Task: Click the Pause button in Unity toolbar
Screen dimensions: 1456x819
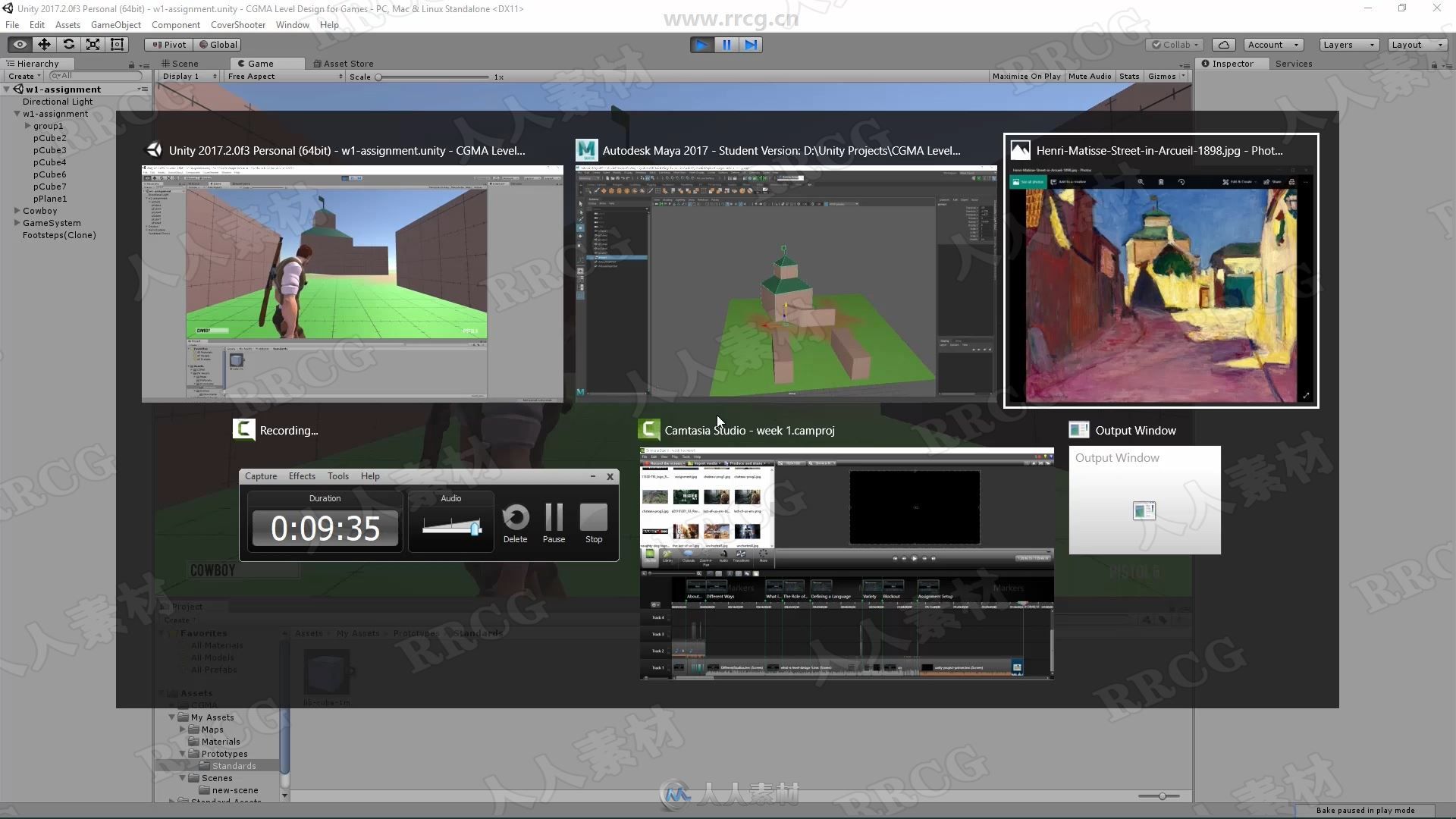Action: (726, 45)
